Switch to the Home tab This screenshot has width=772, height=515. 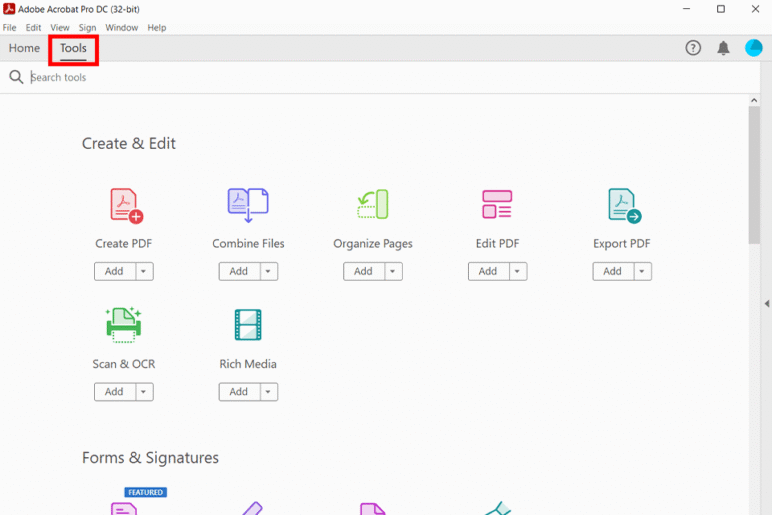(x=24, y=48)
